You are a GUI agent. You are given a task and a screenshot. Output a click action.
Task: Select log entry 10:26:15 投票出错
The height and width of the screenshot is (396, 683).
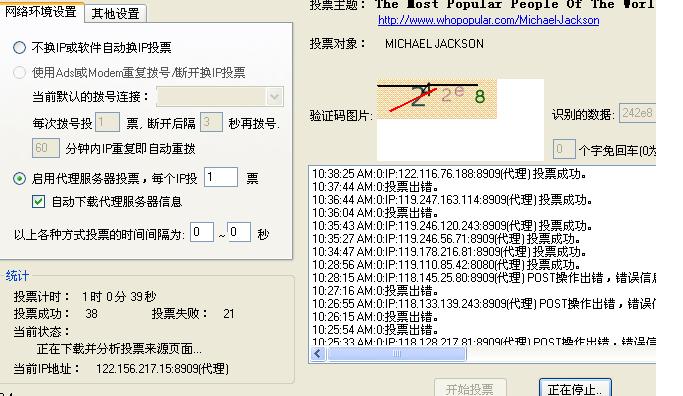(x=375, y=317)
